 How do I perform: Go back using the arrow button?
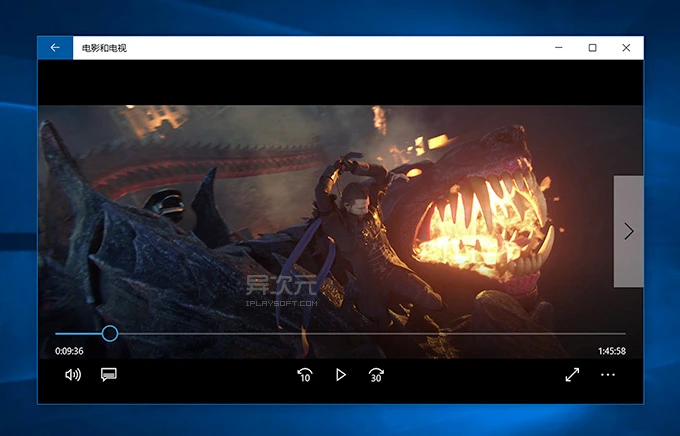click(55, 48)
